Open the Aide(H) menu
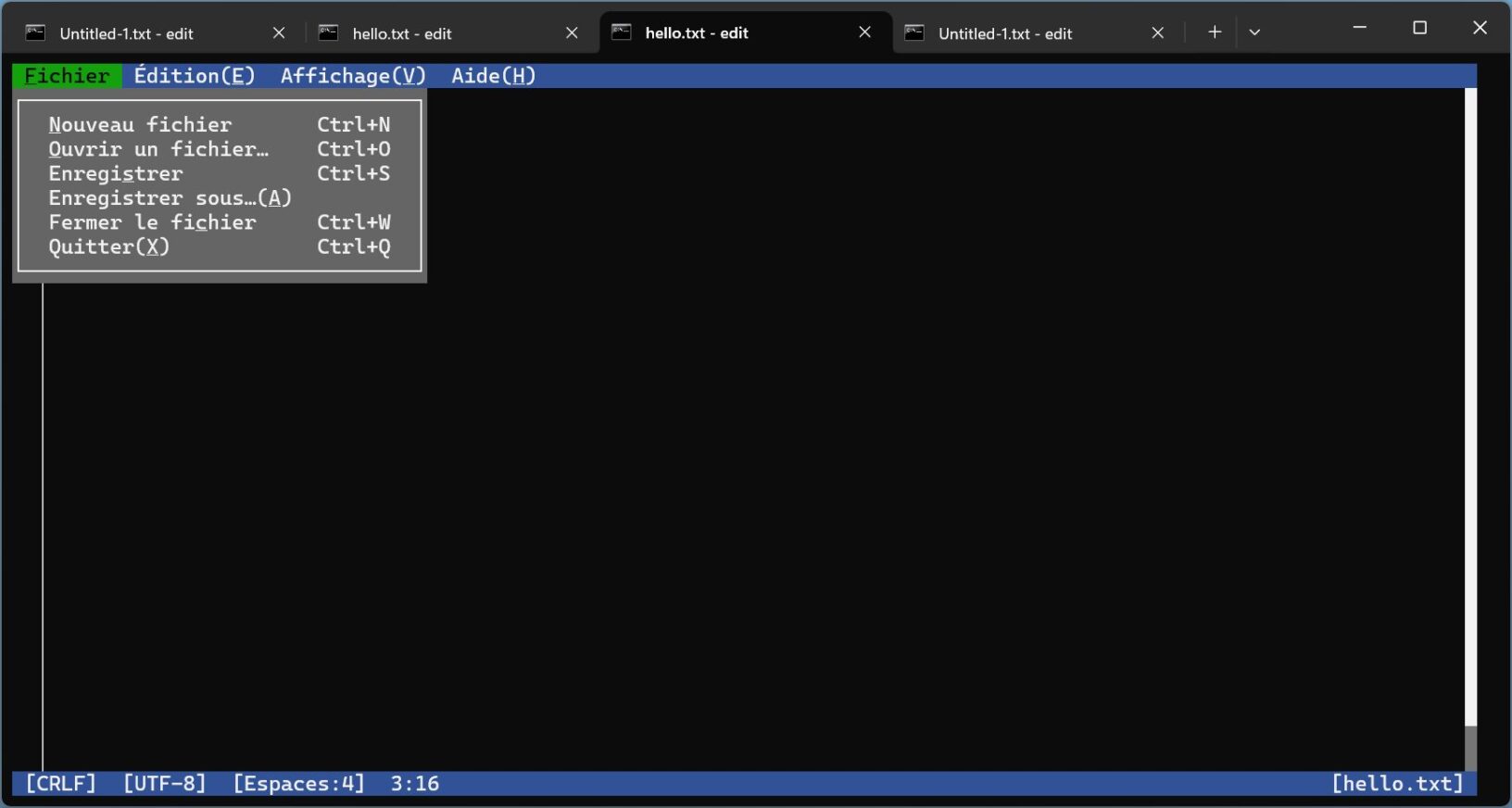 click(x=493, y=76)
